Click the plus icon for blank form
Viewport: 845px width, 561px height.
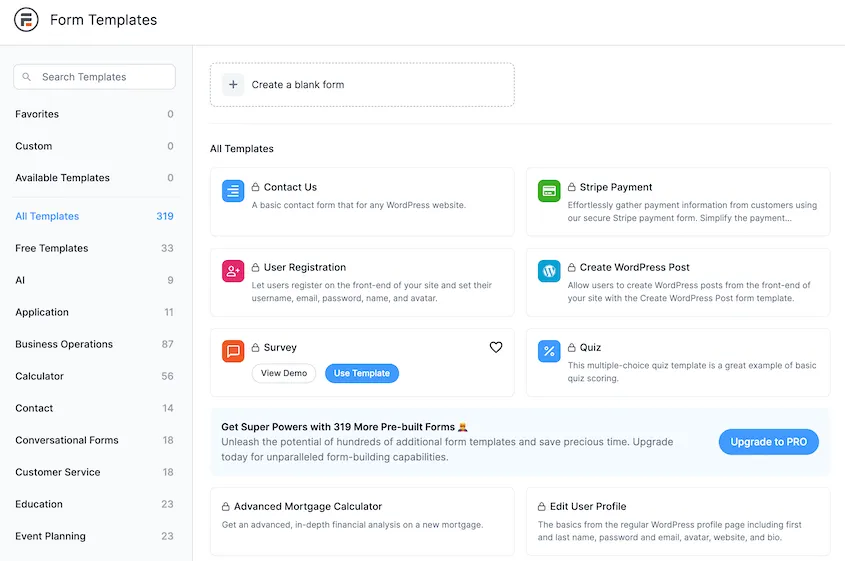[x=233, y=85]
